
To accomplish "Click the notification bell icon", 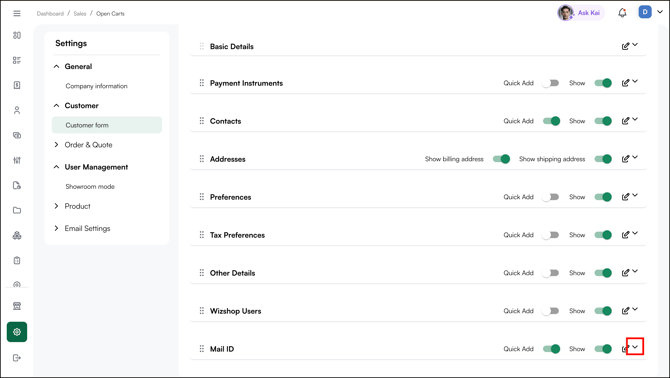I will tap(622, 13).
